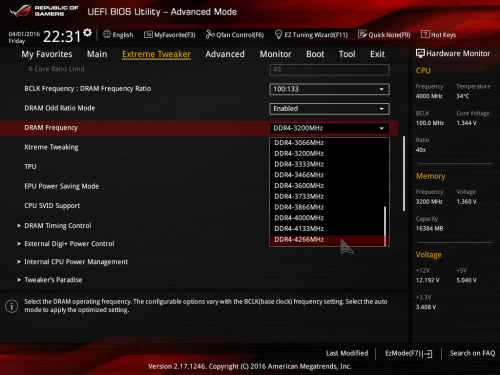Select Xtreme Tweaking setting
Image resolution: width=500 pixels, height=375 pixels.
click(x=51, y=147)
